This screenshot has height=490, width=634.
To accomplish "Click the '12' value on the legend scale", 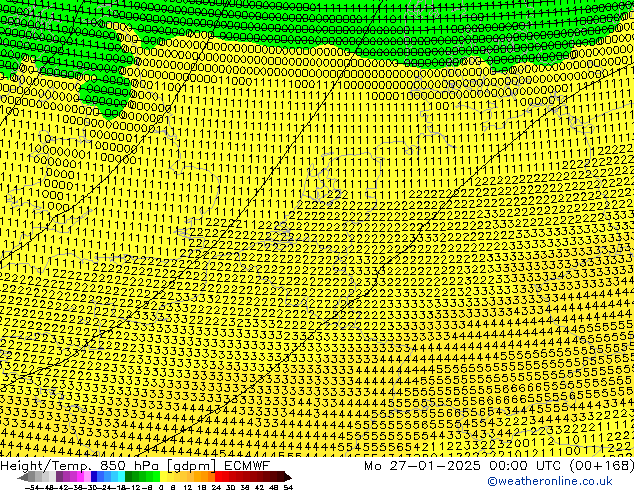I will tap(188, 488).
